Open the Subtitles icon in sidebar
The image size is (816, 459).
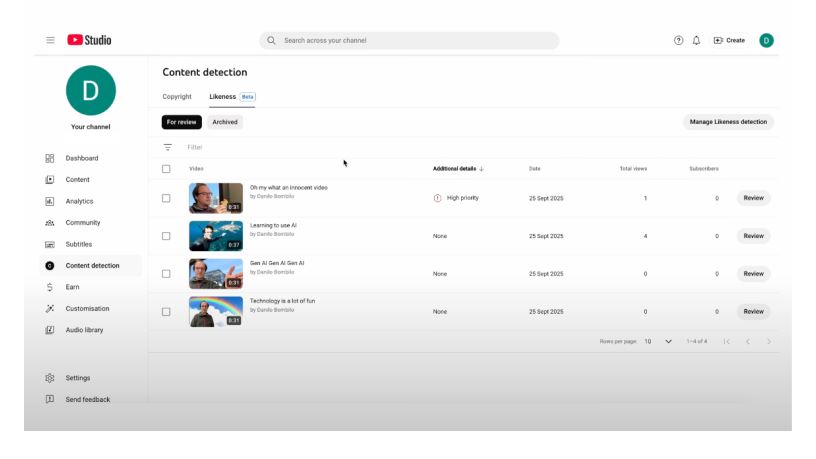(49, 244)
